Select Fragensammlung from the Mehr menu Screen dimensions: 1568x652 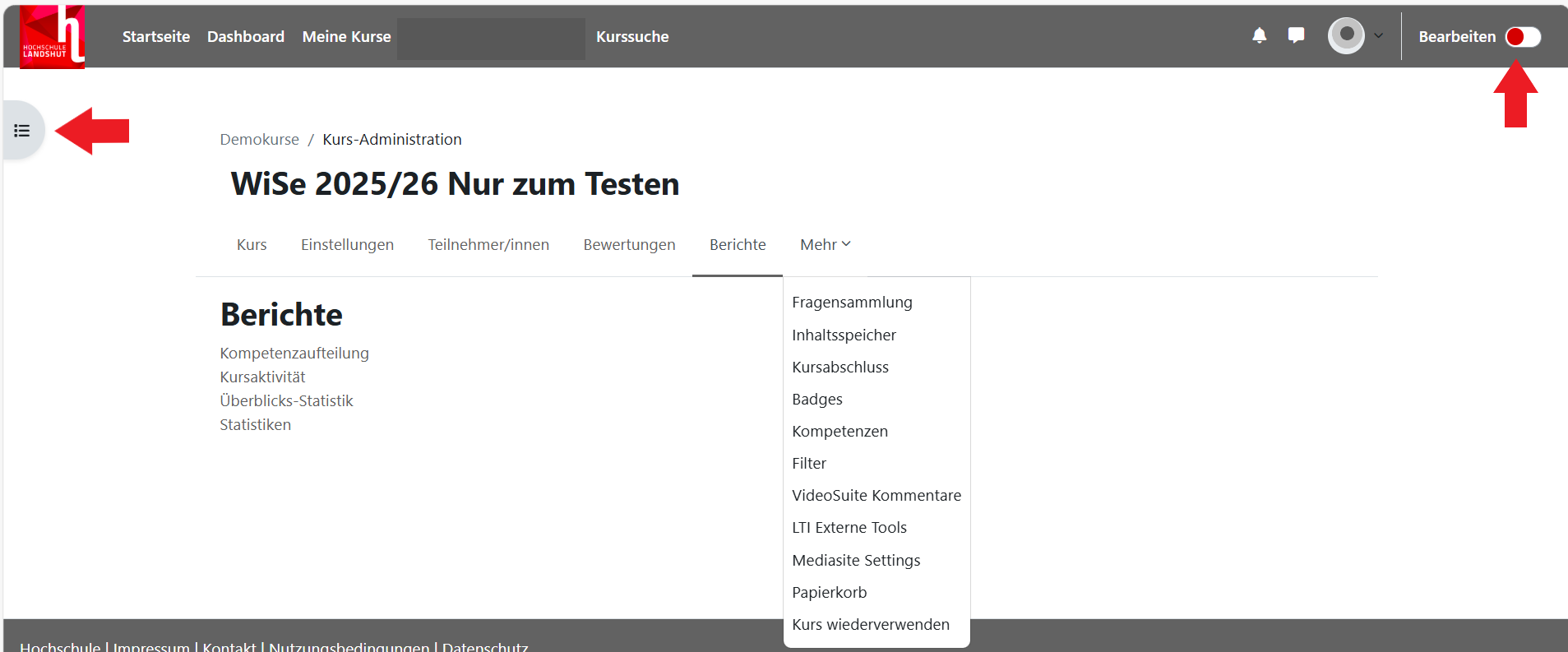click(x=852, y=302)
